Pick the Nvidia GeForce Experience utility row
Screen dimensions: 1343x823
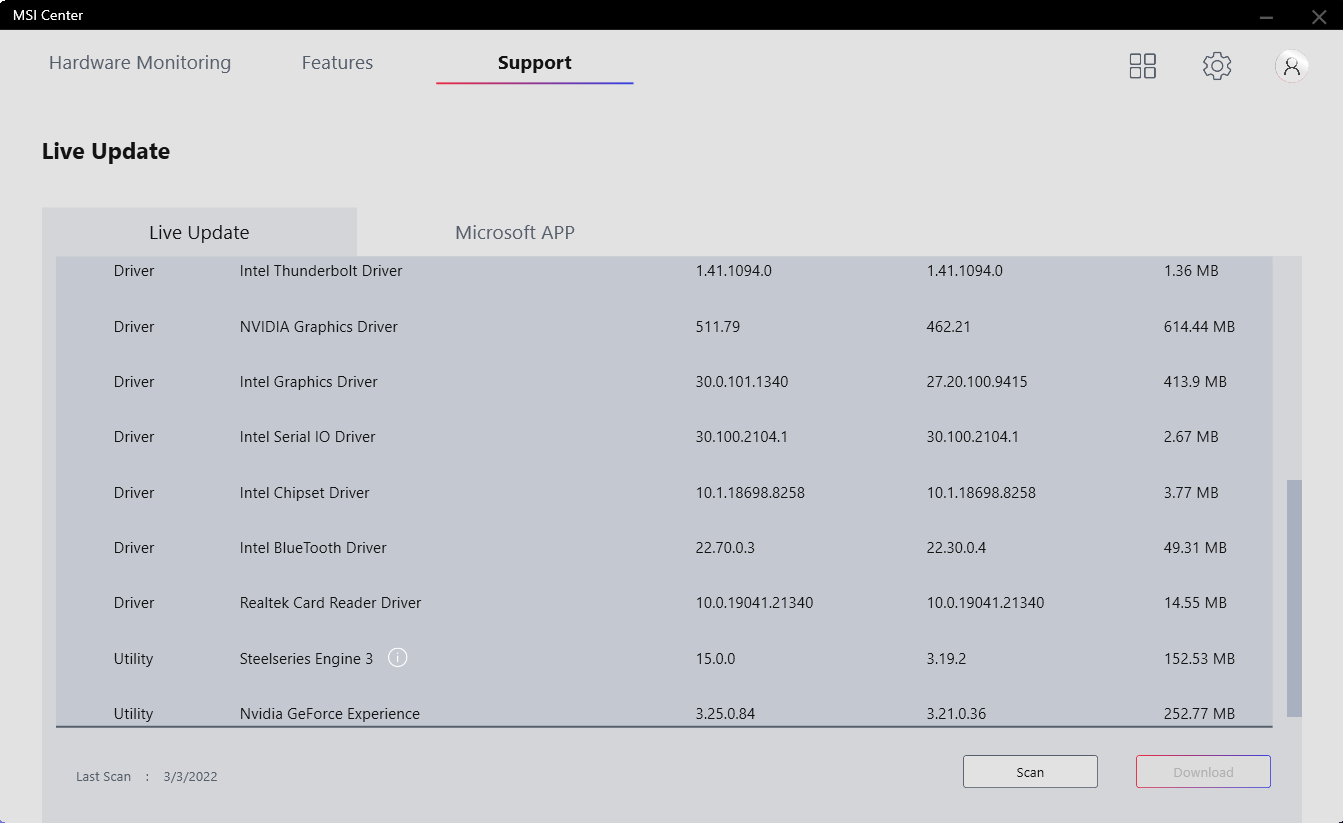[x=329, y=713]
